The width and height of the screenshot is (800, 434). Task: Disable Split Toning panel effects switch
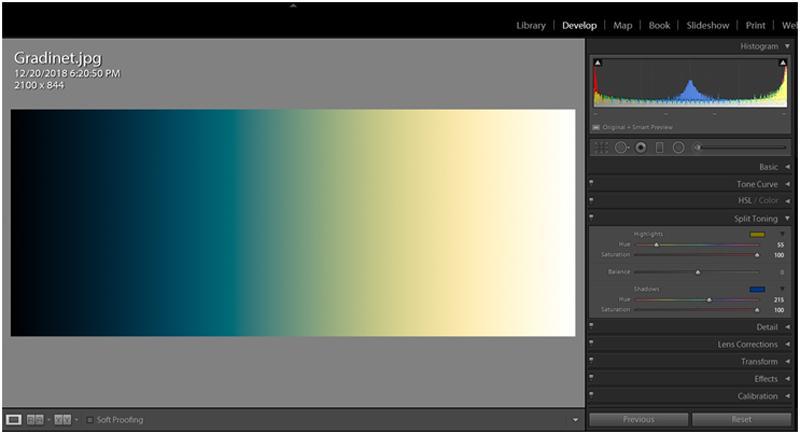592,218
